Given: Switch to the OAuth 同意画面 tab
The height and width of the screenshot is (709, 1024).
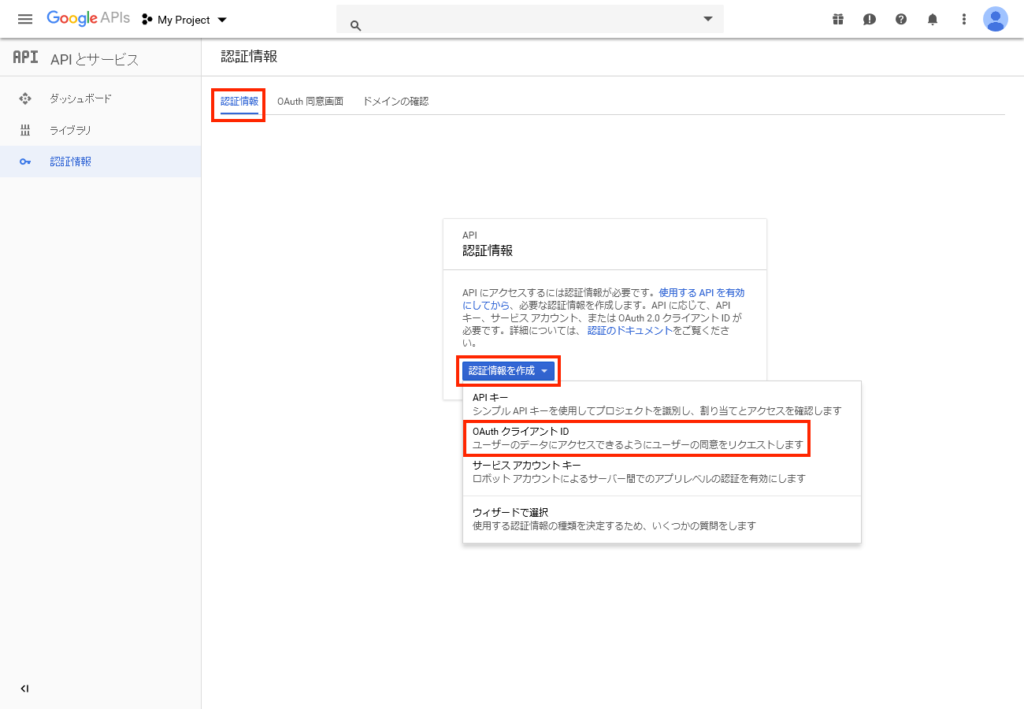Looking at the screenshot, I should point(310,101).
